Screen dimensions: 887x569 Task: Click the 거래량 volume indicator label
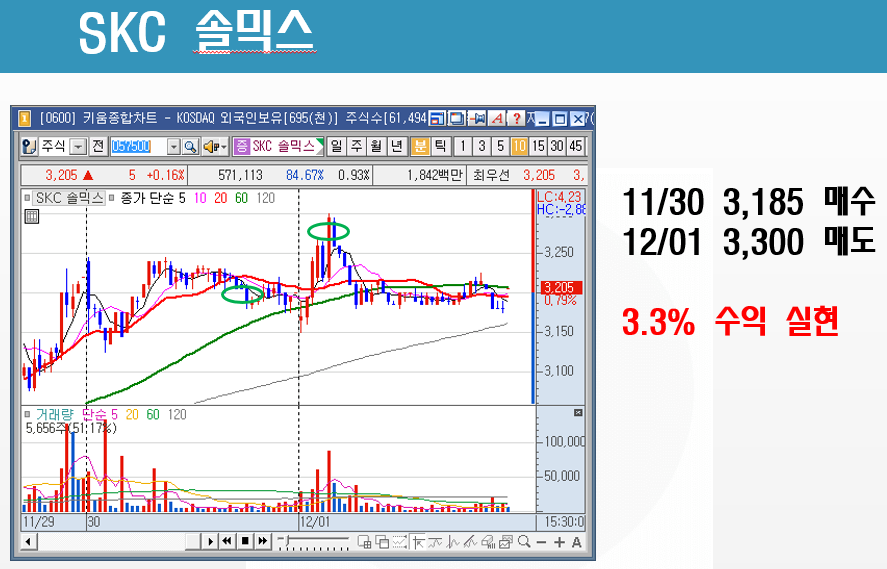[54, 415]
